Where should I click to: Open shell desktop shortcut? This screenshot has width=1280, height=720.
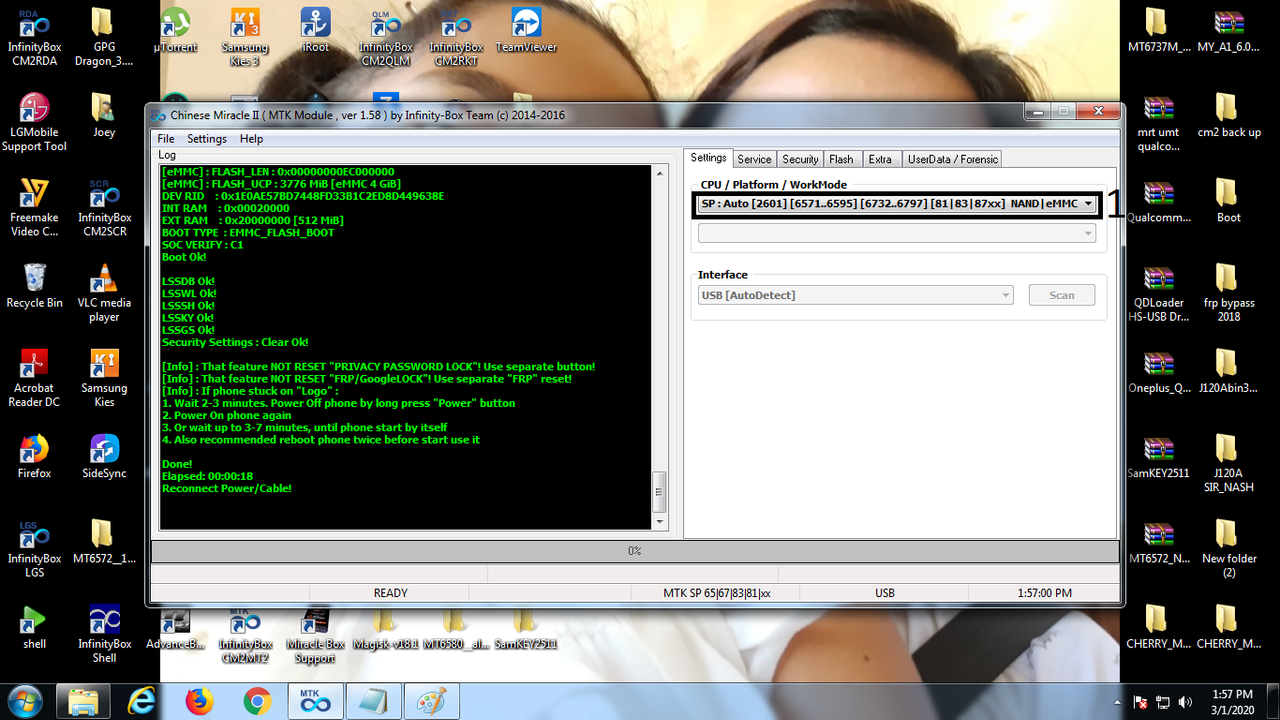(34, 627)
